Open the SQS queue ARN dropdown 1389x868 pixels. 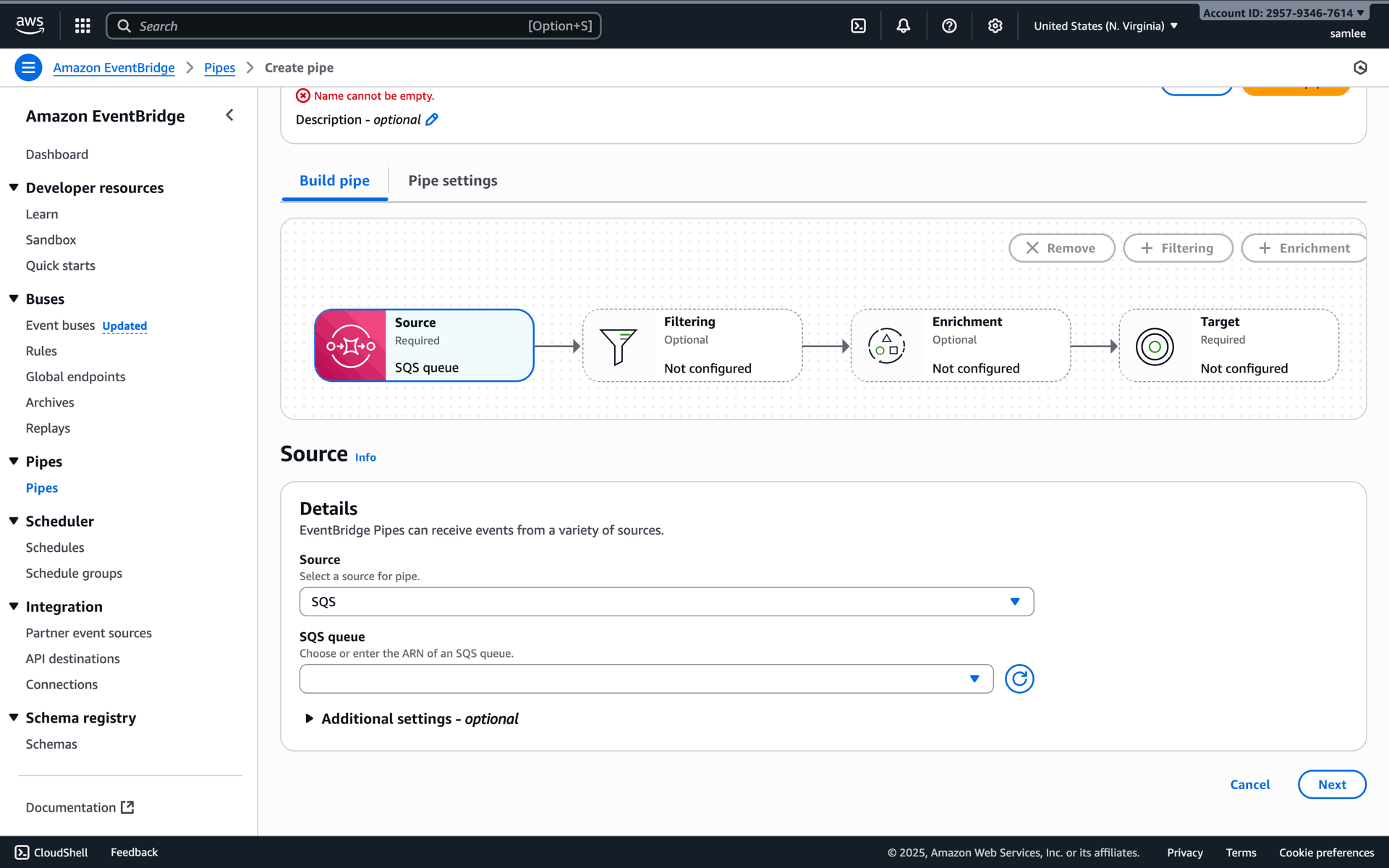pos(646,678)
